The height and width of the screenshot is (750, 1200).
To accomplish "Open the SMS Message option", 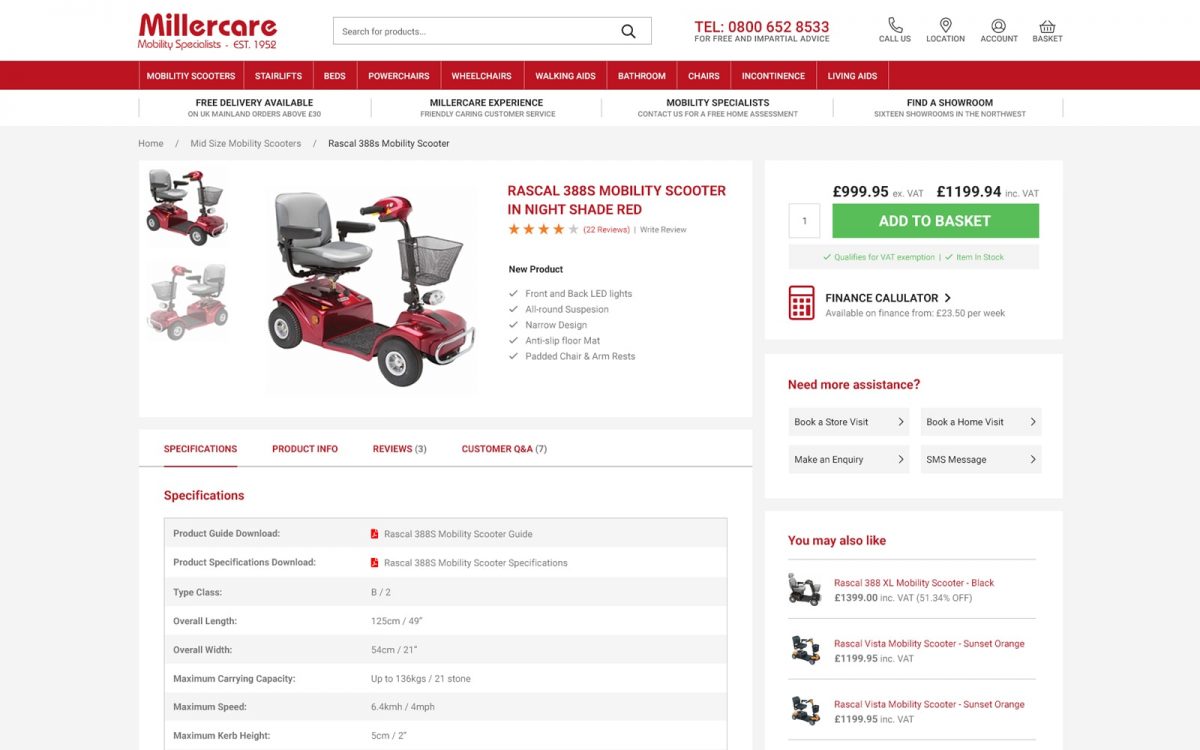I will pos(981,460).
